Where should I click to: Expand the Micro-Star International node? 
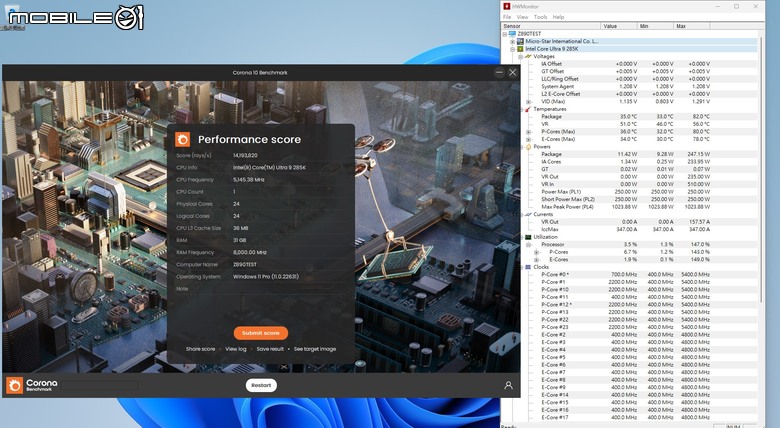(512, 41)
